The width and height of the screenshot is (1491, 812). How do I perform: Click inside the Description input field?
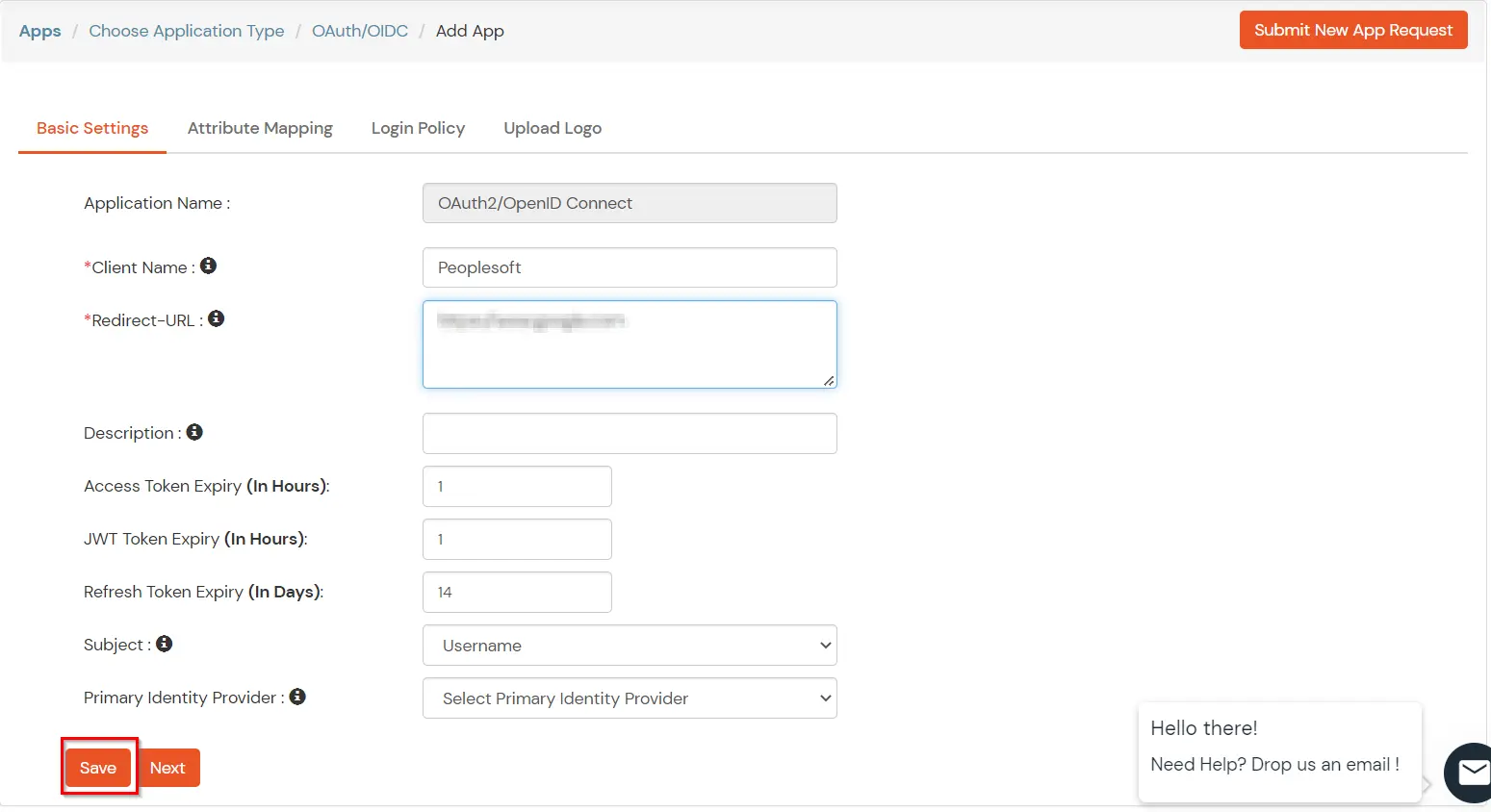coord(629,433)
